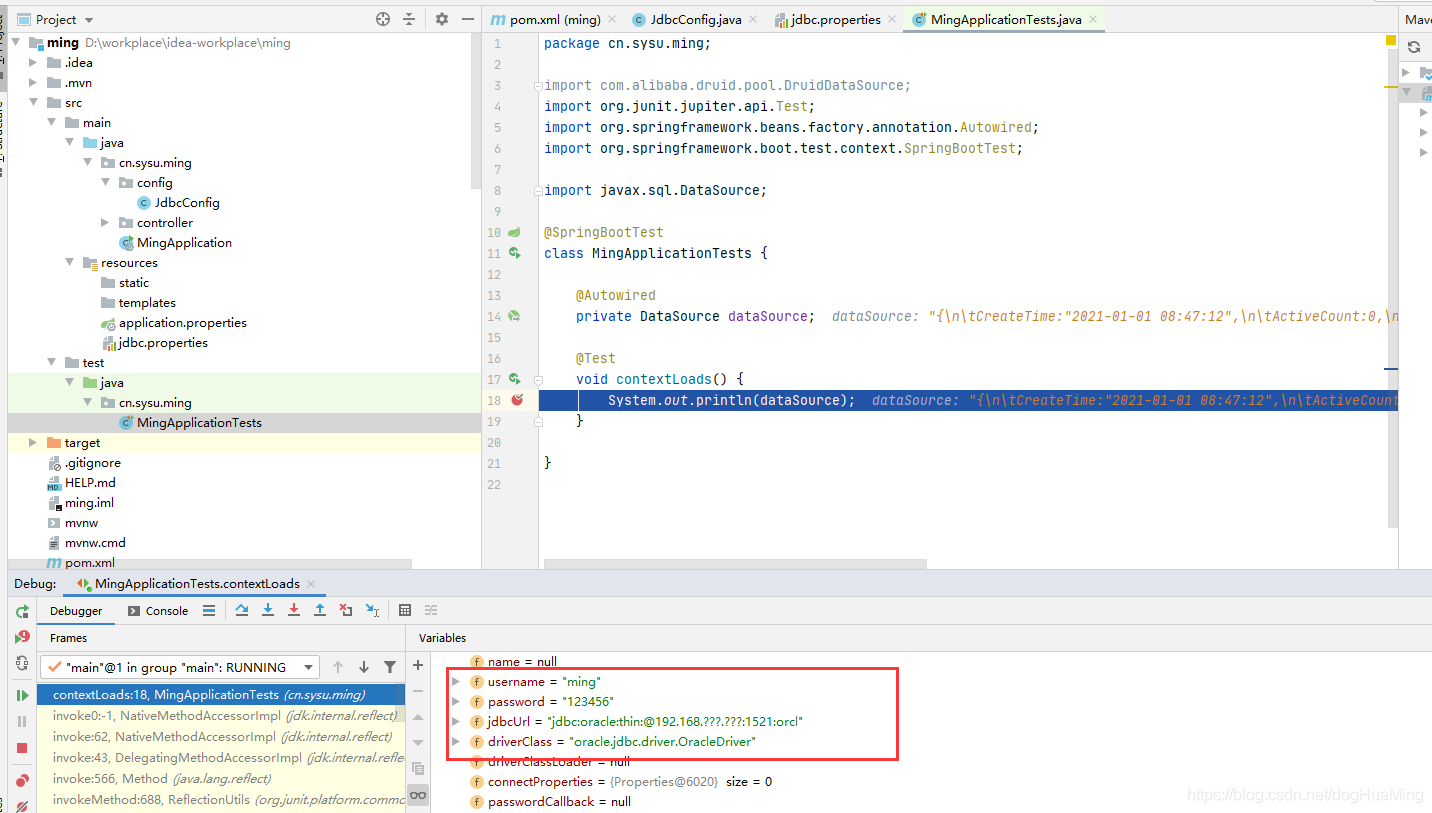This screenshot has height=813, width=1432.
Task: Open View Breakpoints icon
Action: (x=22, y=780)
